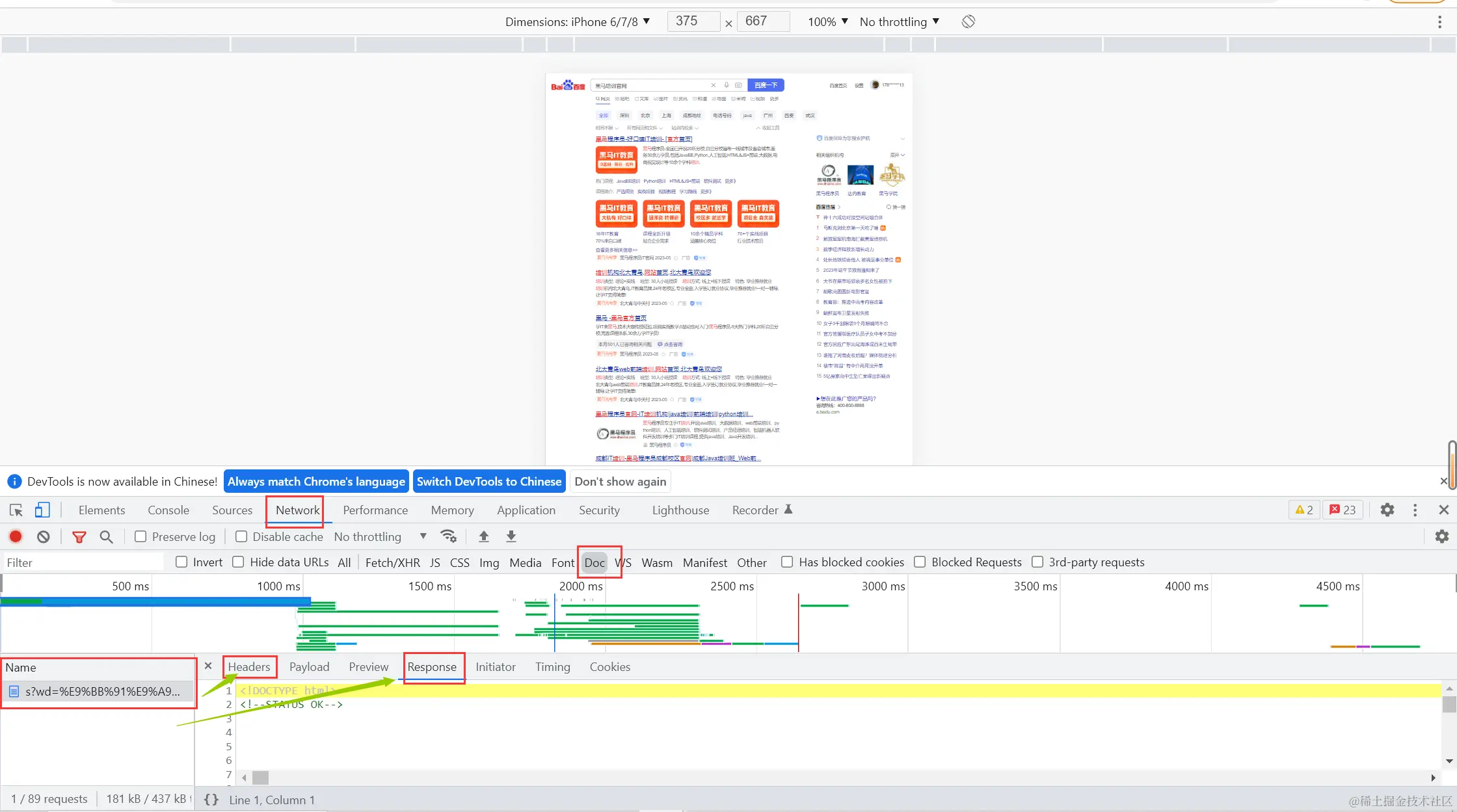
Task: Close the DevTools panel
Action: (x=1444, y=510)
